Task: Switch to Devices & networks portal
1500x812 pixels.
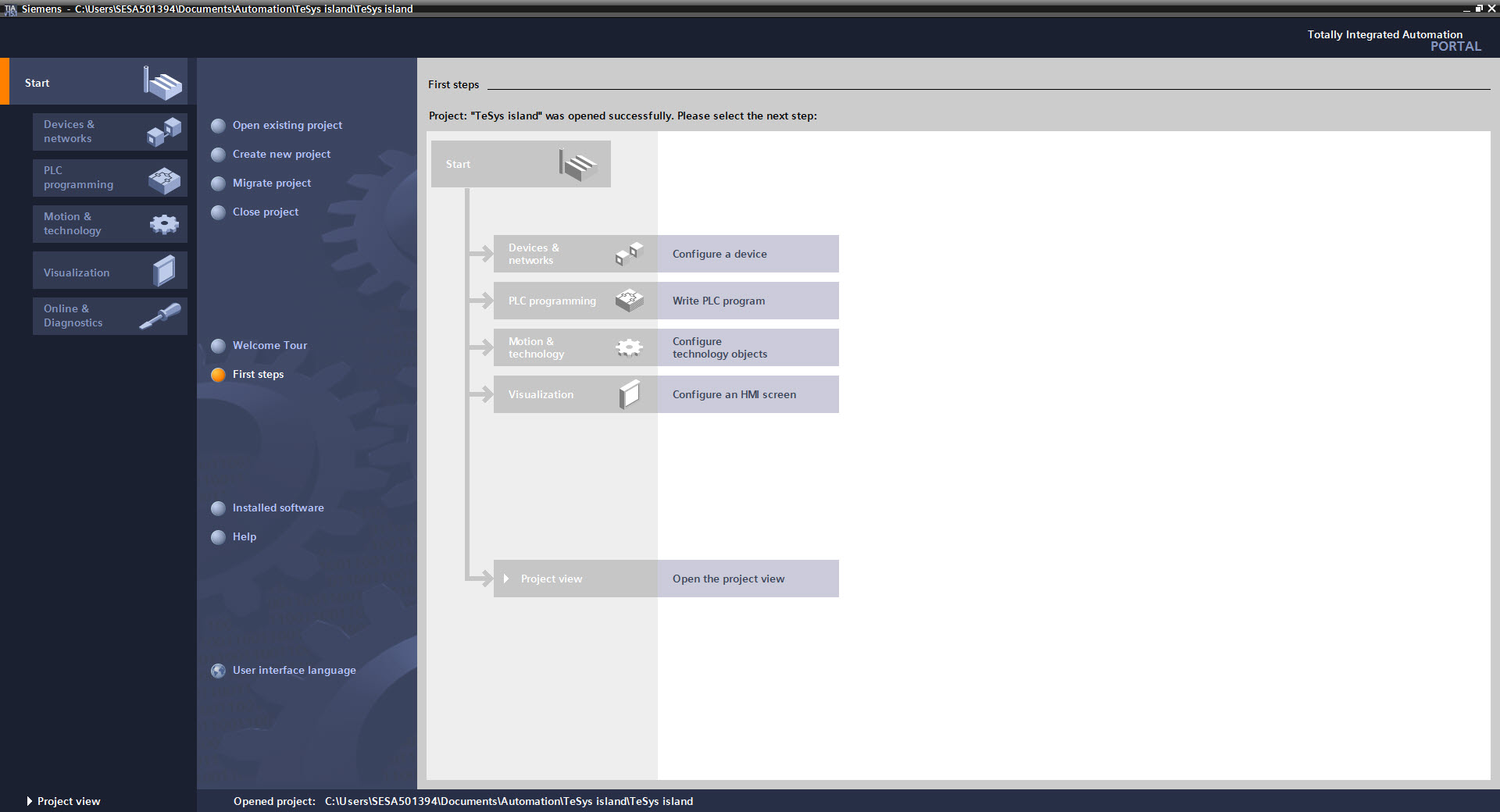Action: (110, 132)
